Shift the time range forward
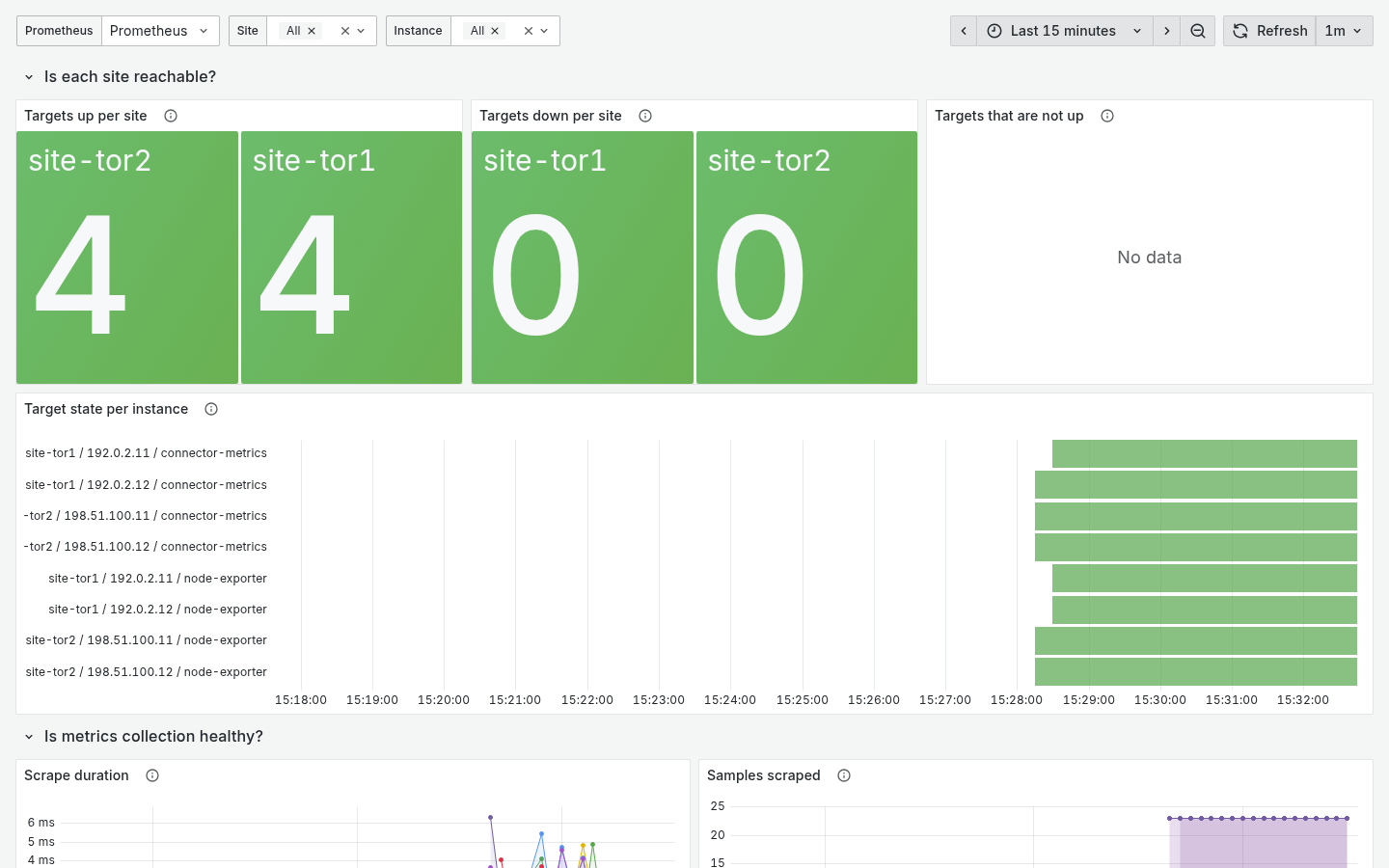The width and height of the screenshot is (1389, 868). coord(1167,31)
